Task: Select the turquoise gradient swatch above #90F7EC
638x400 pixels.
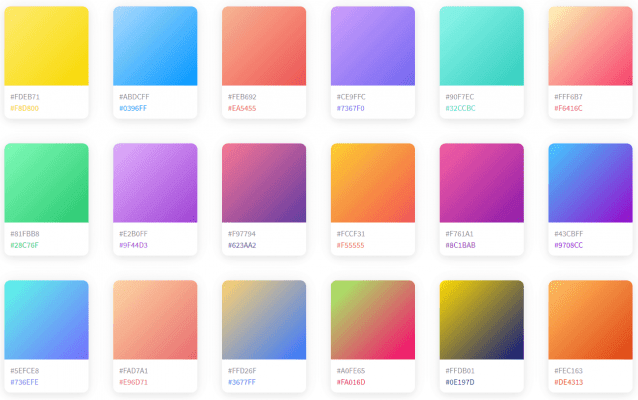Action: coord(482,46)
